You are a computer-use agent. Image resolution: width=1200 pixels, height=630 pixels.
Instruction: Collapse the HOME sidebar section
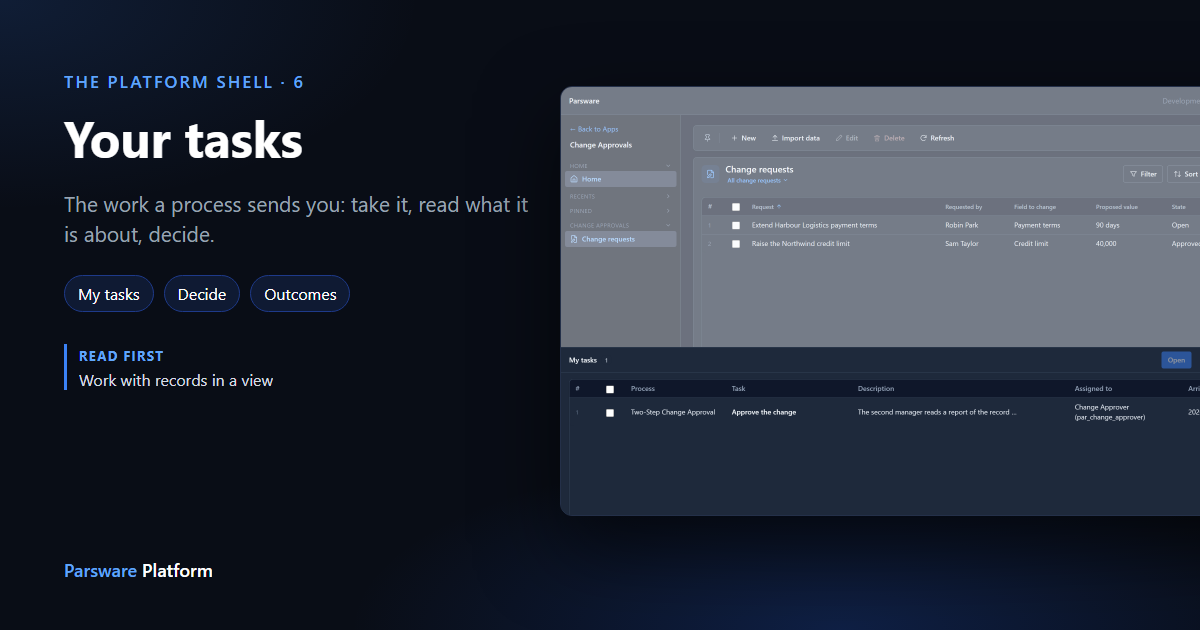coord(668,166)
